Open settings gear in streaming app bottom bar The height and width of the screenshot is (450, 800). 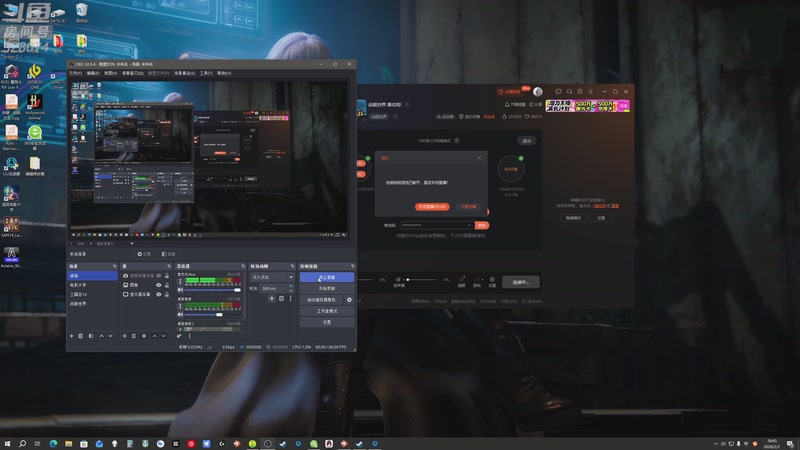(492, 280)
